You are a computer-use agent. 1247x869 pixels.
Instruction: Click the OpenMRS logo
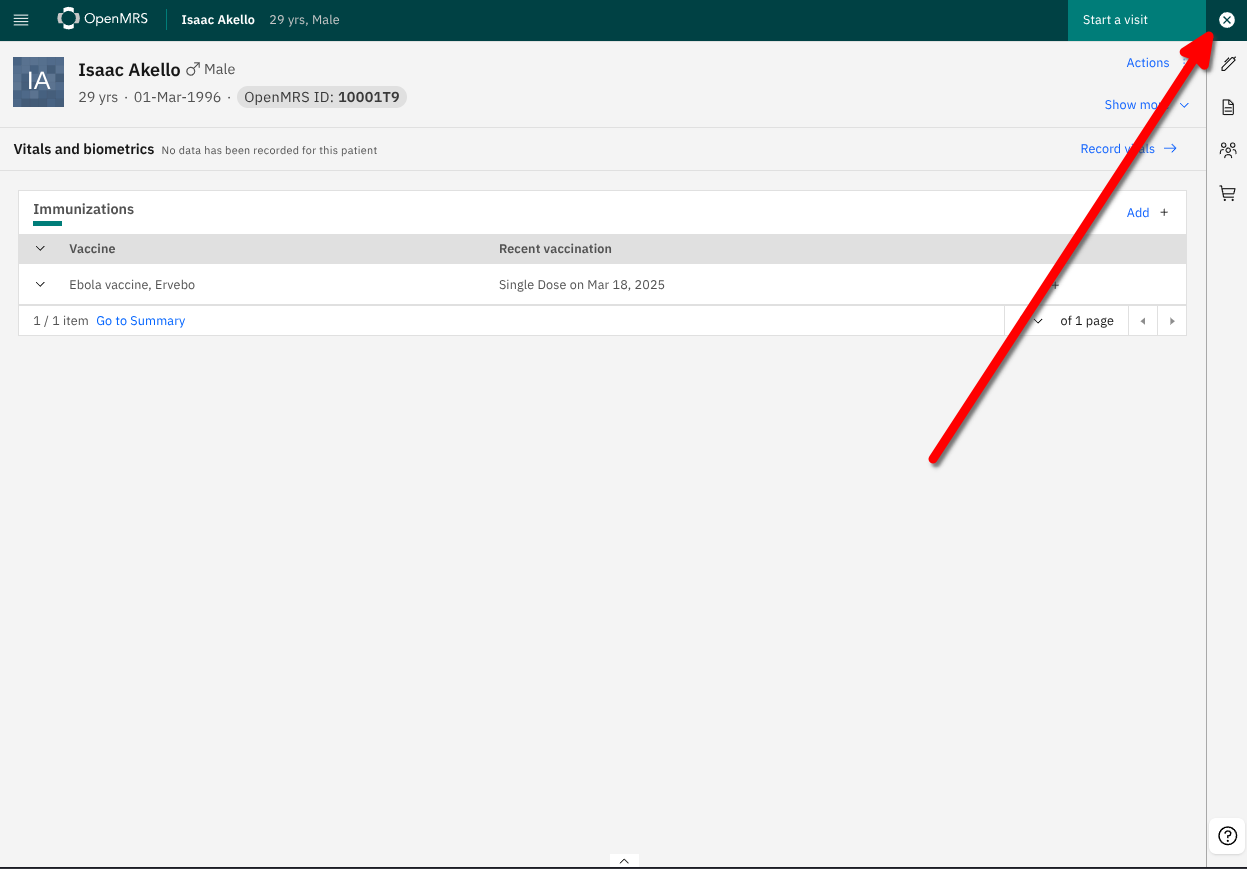(x=103, y=19)
